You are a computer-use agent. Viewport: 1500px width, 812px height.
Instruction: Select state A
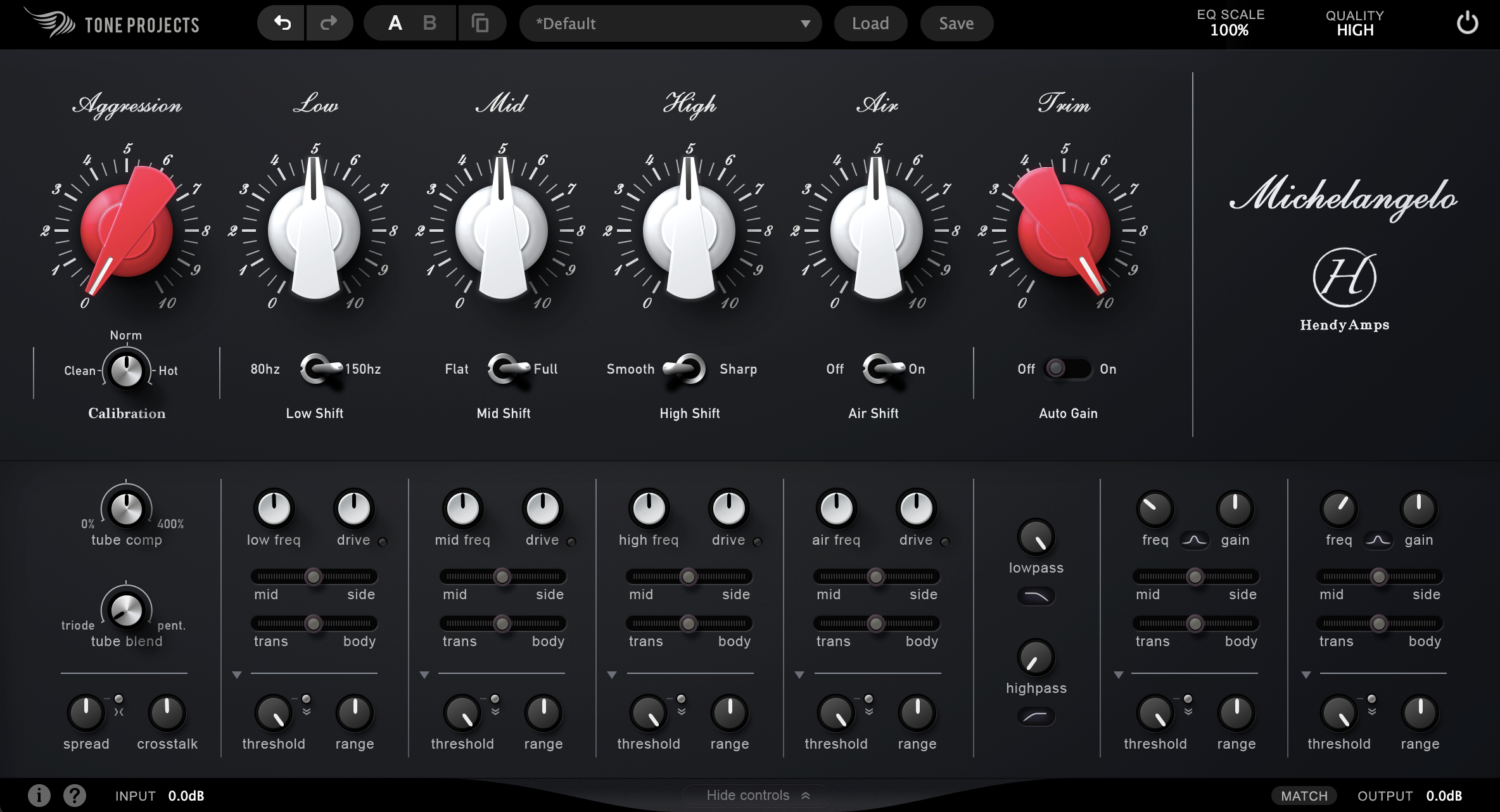click(x=395, y=23)
